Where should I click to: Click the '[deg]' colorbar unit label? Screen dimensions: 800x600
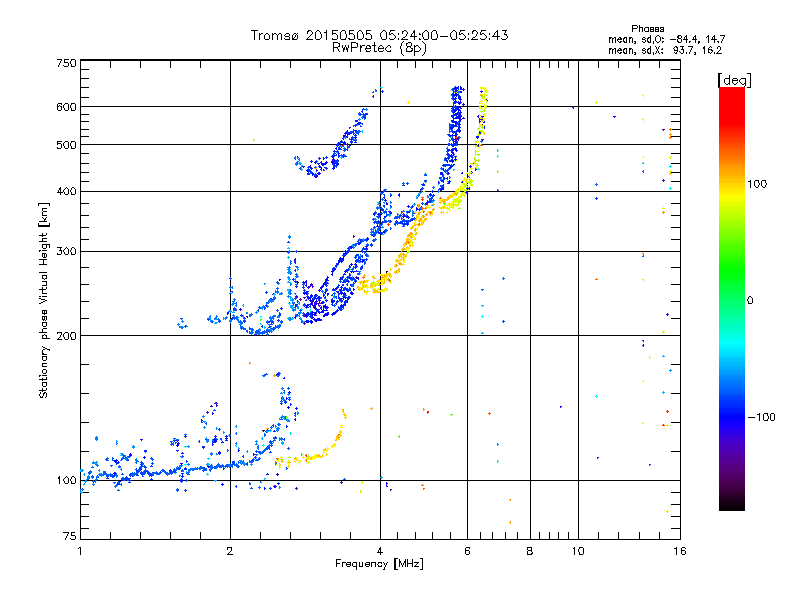coord(734,80)
